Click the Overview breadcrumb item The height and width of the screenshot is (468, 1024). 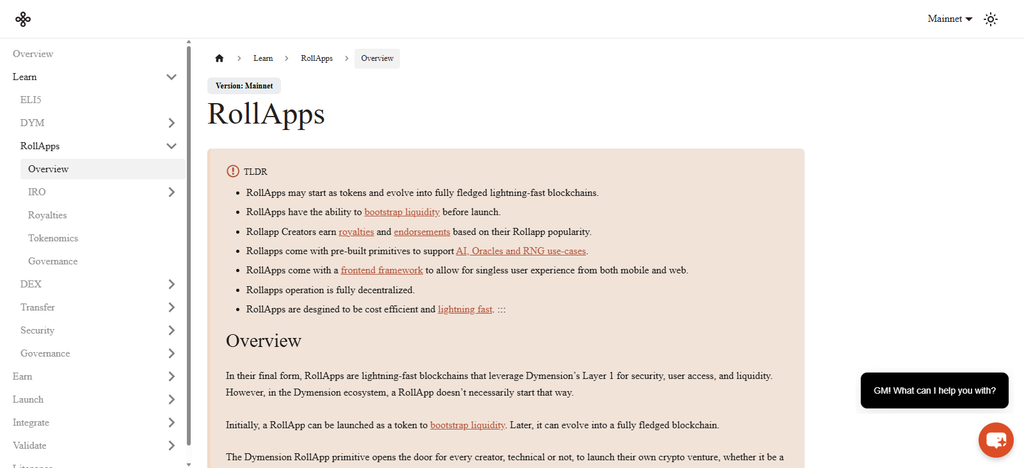(377, 58)
